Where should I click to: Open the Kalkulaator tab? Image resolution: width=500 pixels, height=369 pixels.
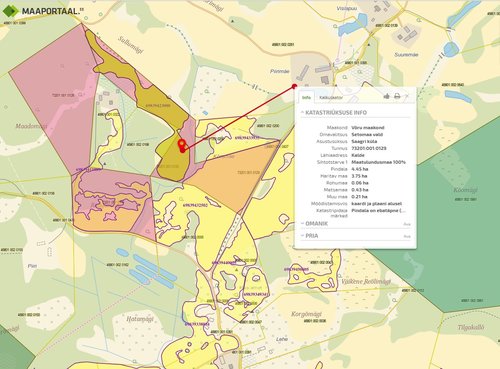[x=331, y=98]
